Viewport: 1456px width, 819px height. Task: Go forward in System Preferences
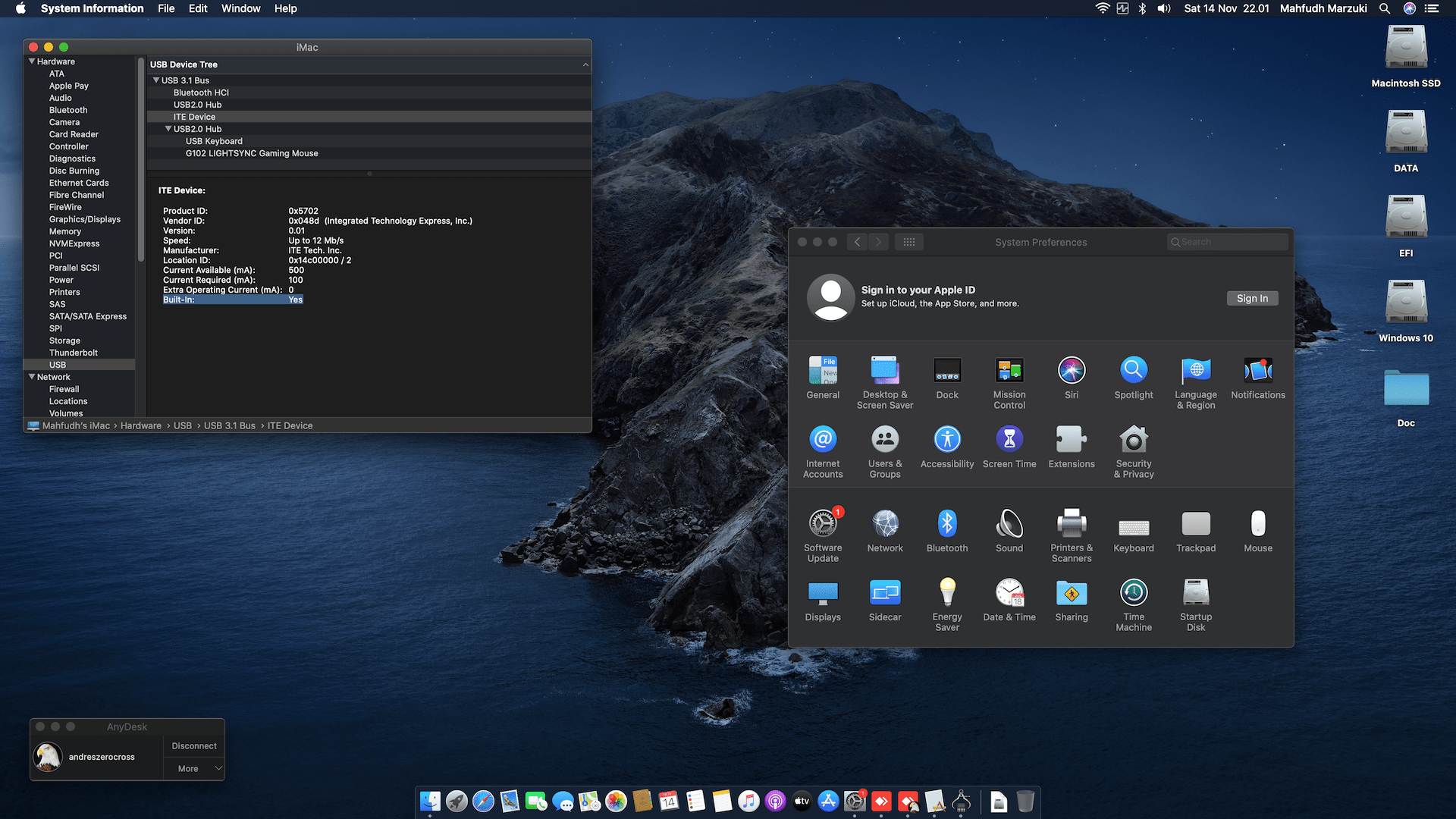878,242
